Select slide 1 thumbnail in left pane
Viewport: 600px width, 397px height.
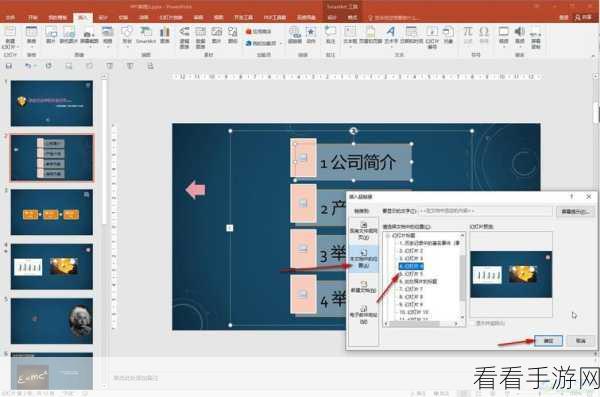(52, 103)
